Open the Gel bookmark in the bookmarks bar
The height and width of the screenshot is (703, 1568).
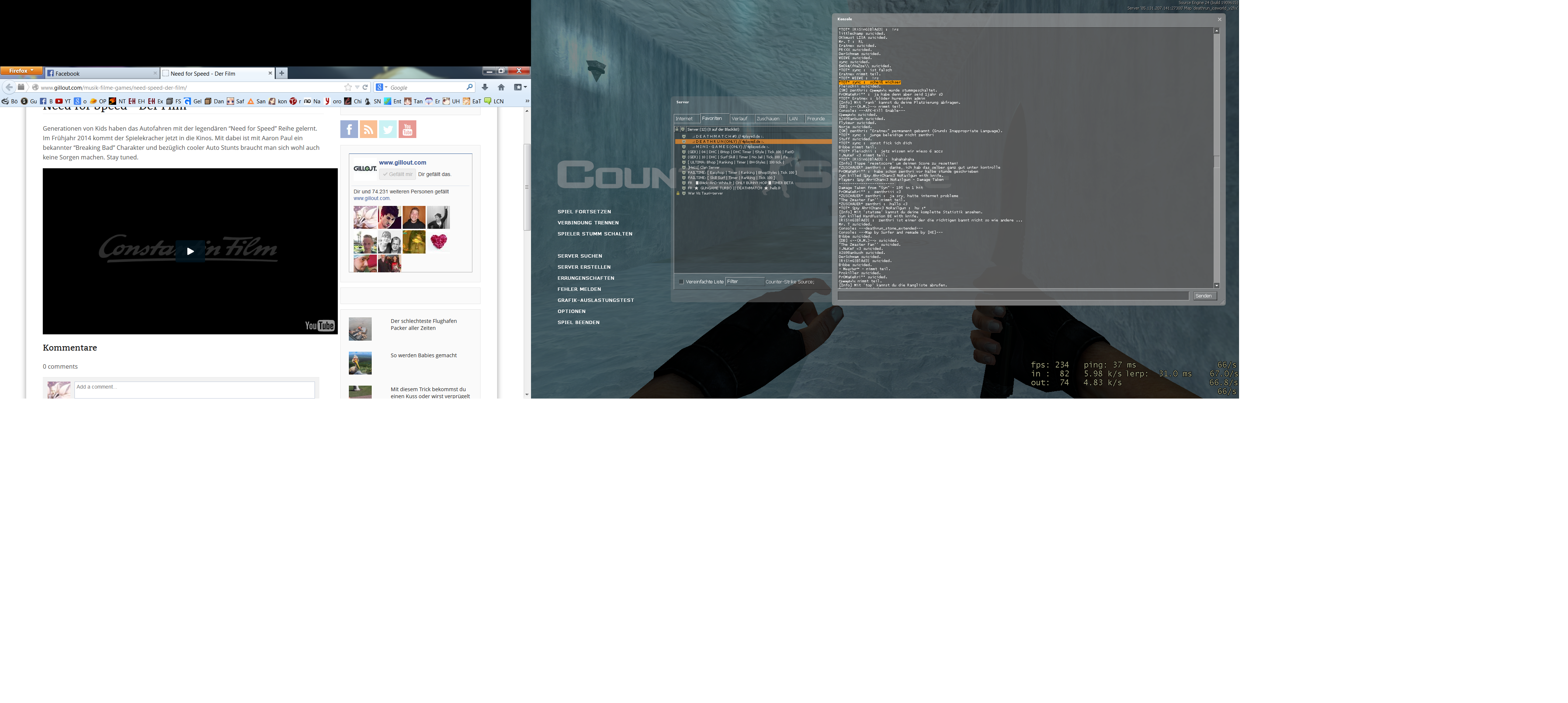click(x=193, y=101)
